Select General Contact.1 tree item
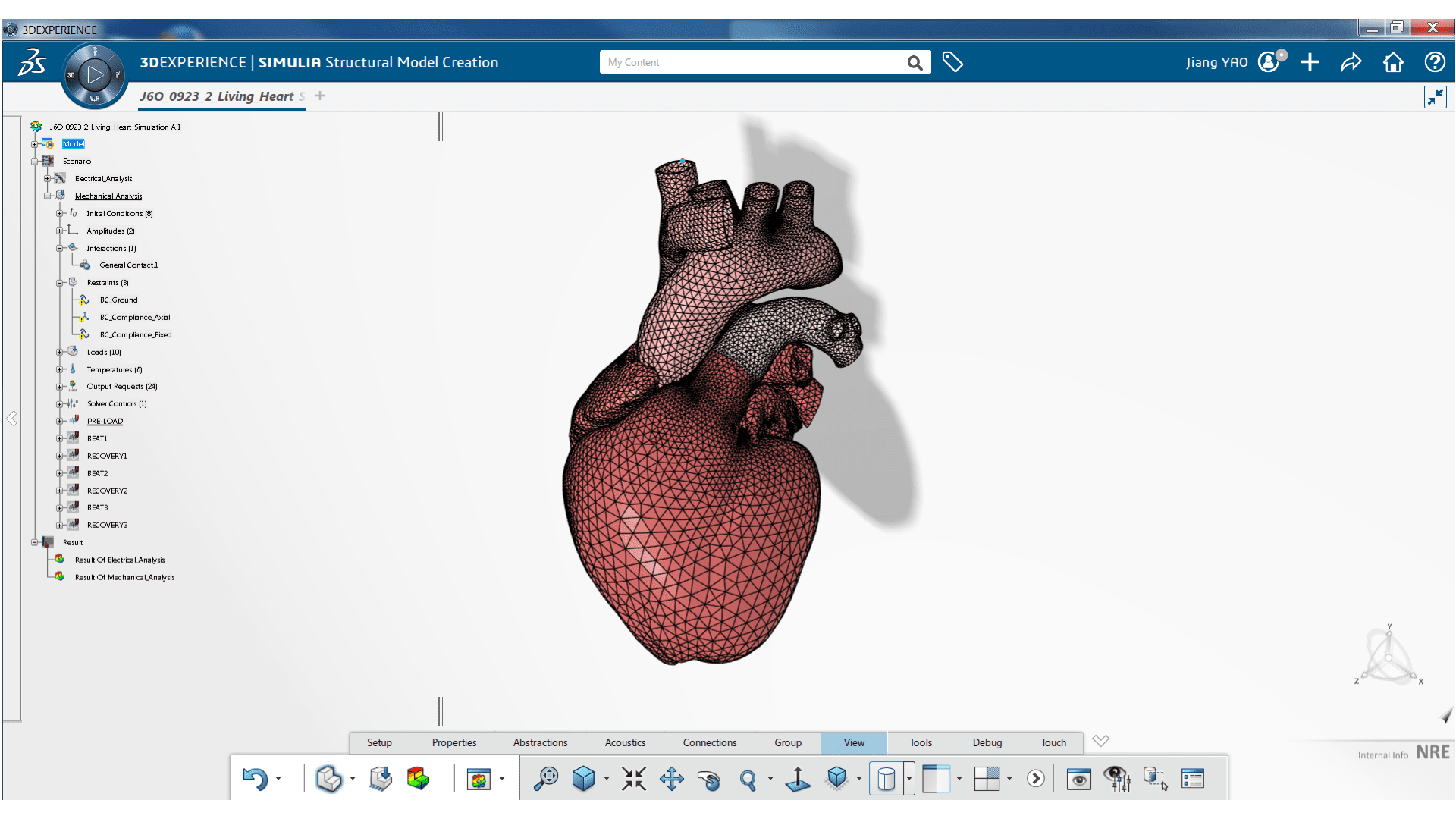Screen dimensions: 1456x819 point(128,265)
